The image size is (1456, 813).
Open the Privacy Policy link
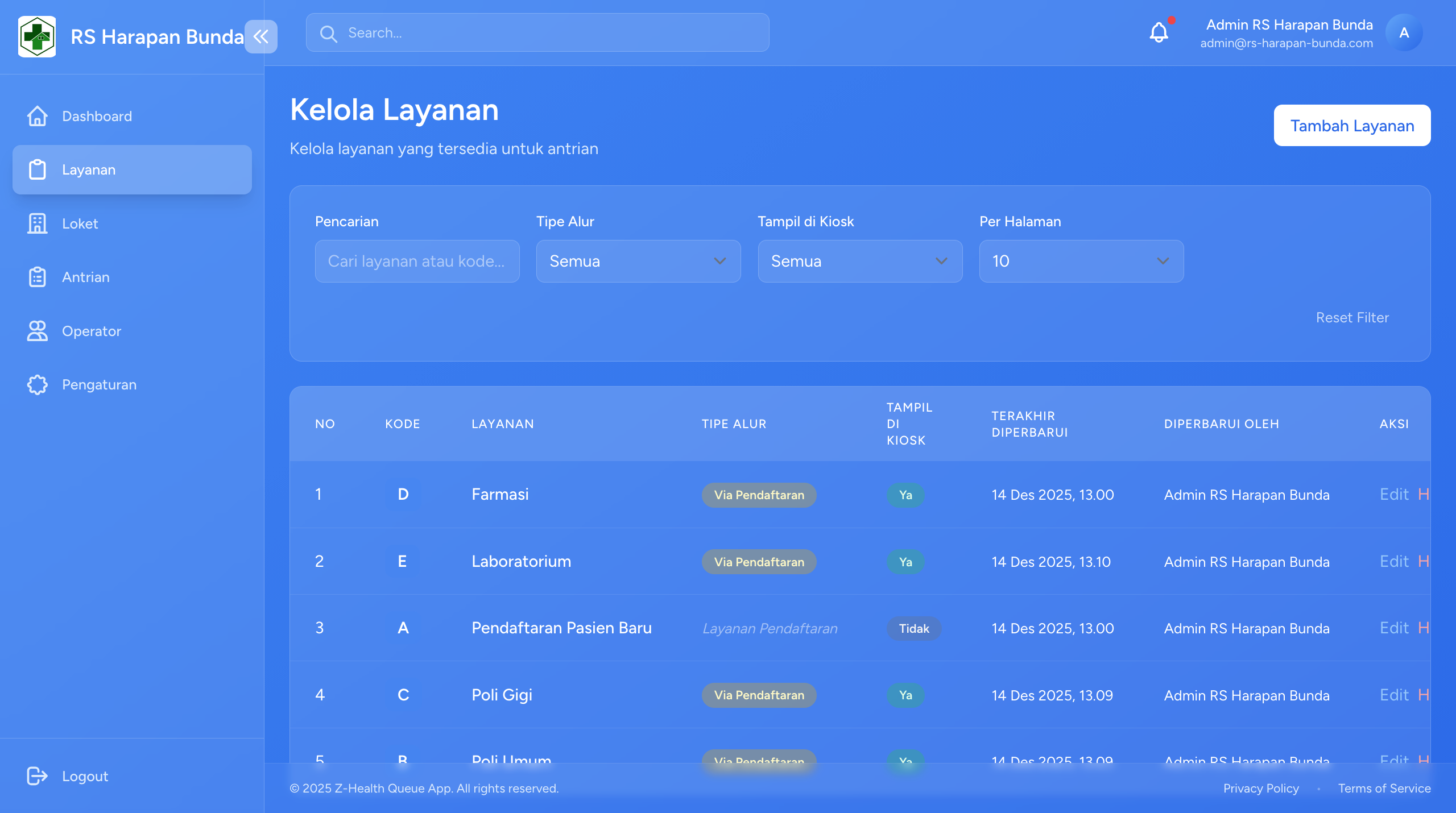(1261, 788)
